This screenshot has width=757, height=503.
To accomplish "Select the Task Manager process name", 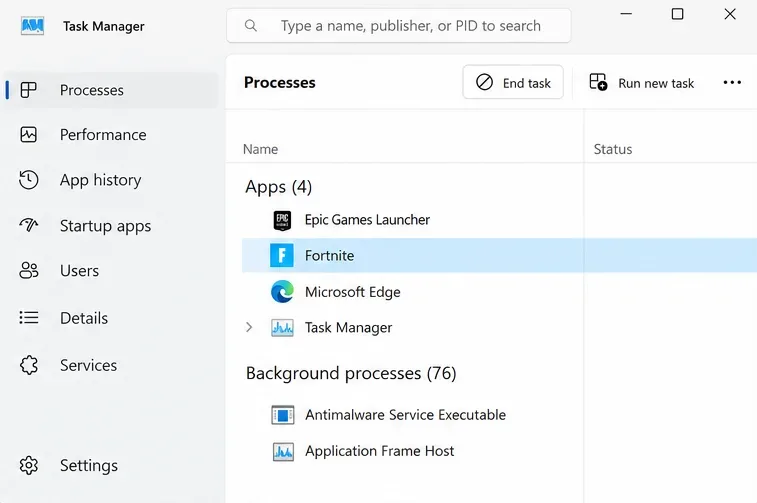I will click(348, 328).
